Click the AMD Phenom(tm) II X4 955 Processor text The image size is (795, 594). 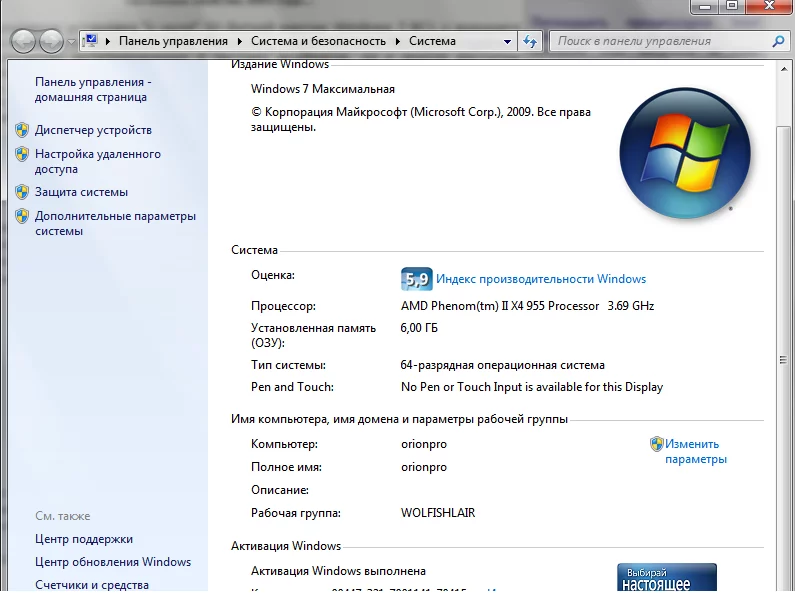point(500,306)
